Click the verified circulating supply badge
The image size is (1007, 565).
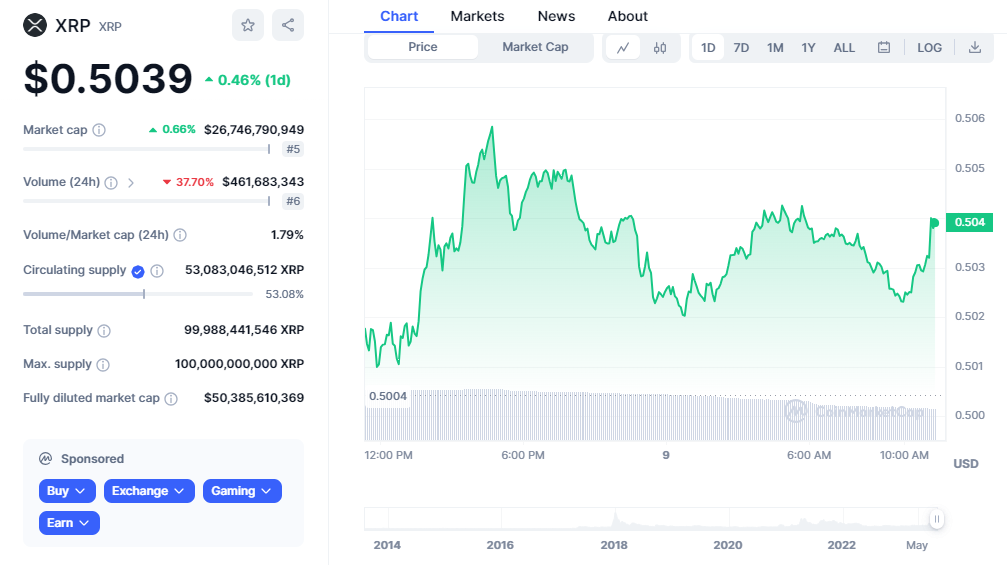click(138, 272)
